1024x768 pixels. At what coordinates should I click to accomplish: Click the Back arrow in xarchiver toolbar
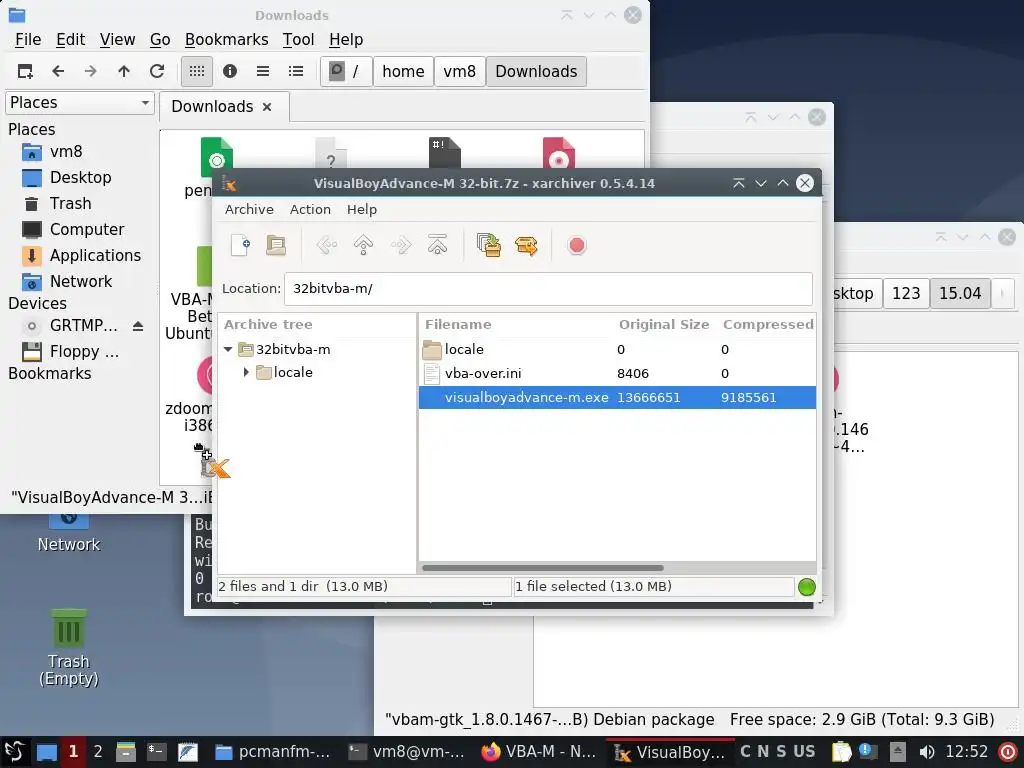[327, 246]
